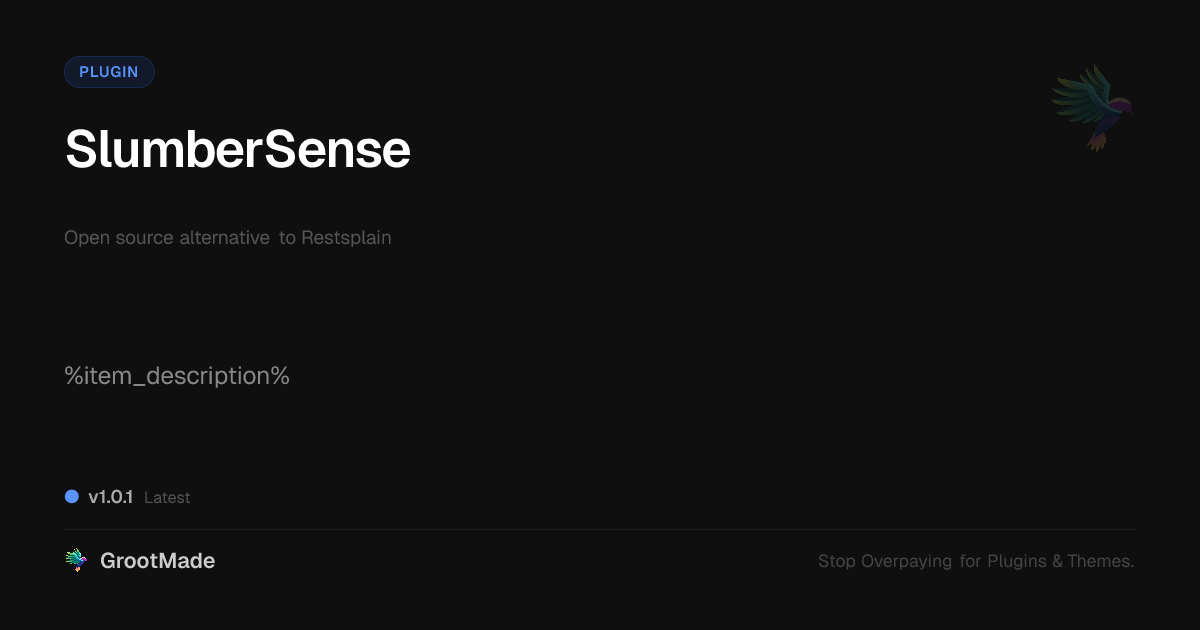Click the ampersand in footer tagline
Image resolution: width=1200 pixels, height=630 pixels.
[1057, 561]
